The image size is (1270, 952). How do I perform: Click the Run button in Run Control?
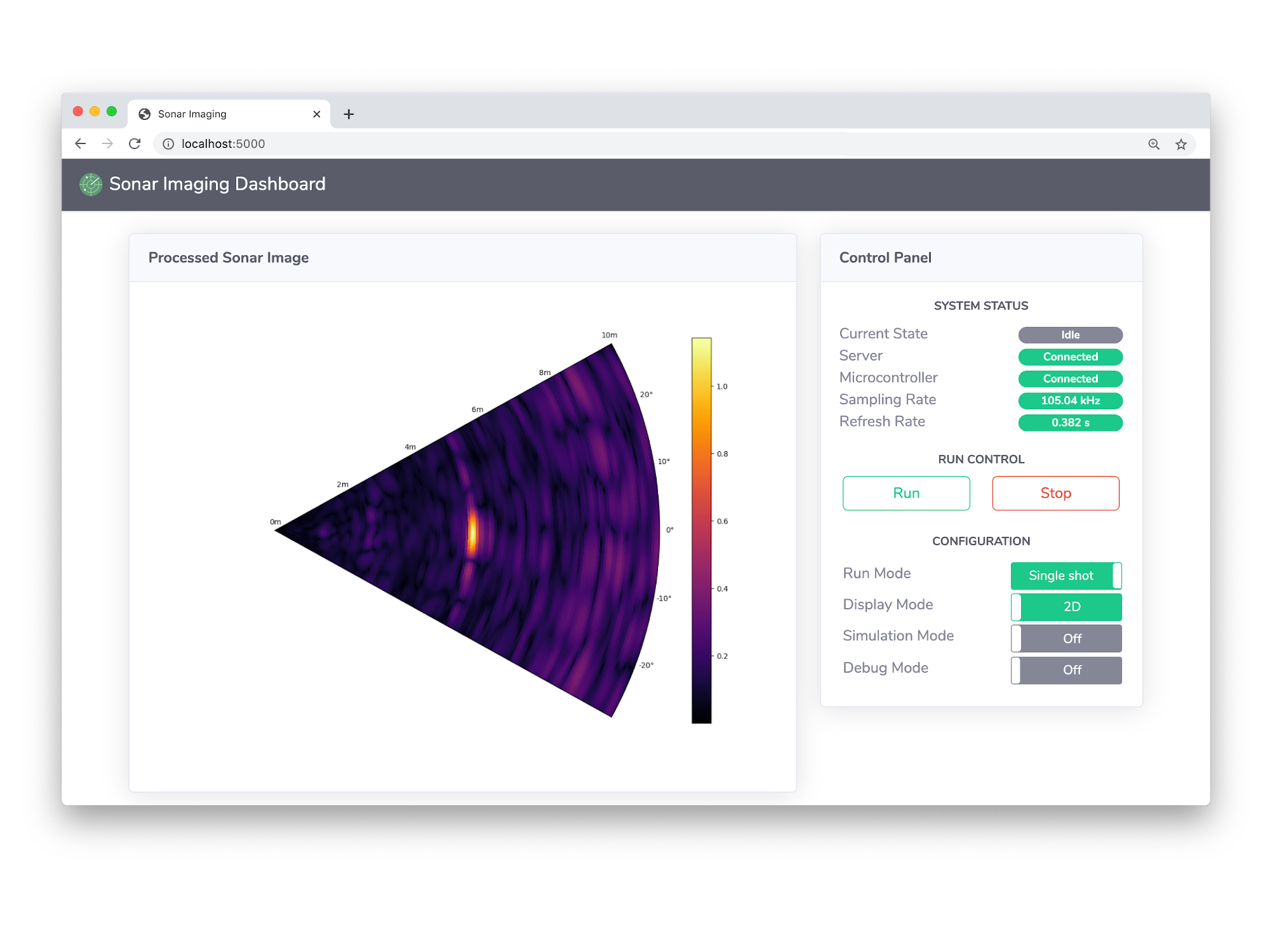905,493
